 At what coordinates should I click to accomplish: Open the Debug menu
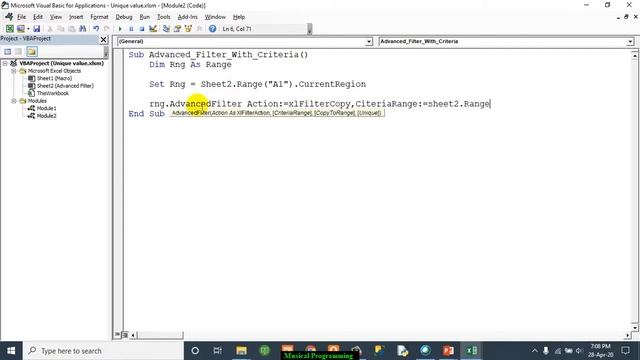(124, 17)
